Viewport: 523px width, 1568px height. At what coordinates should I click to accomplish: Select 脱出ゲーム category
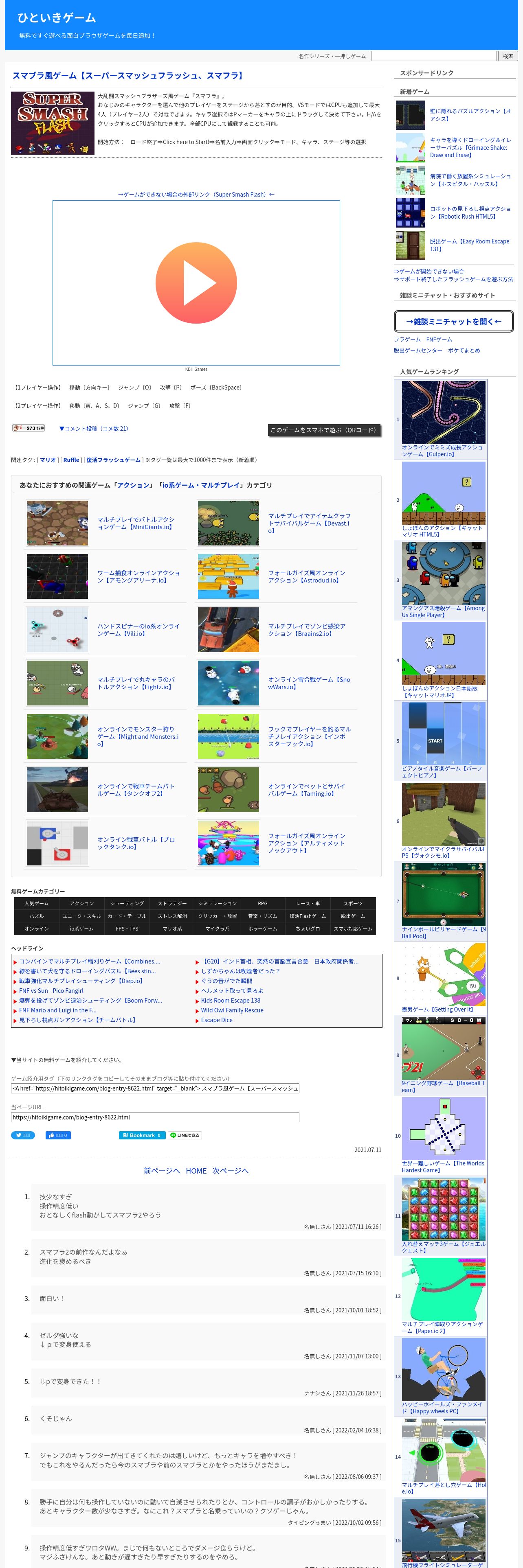(353, 916)
